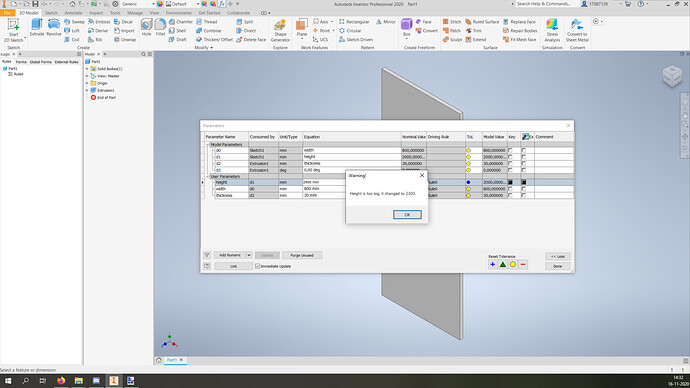The image size is (690, 388).
Task: Click the yellow nominal tolerance circle
Action: pos(513,264)
